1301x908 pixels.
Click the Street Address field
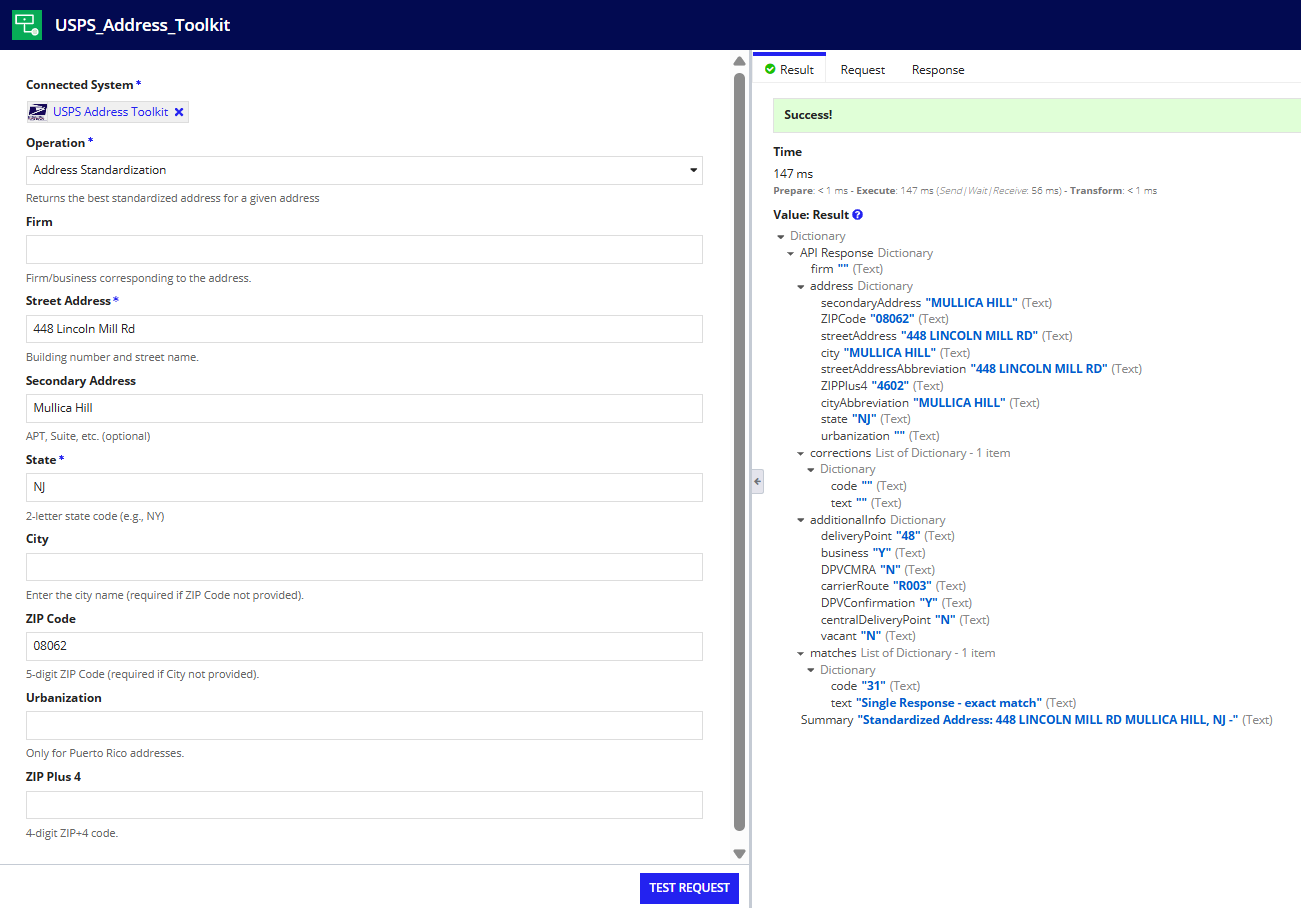pos(364,329)
